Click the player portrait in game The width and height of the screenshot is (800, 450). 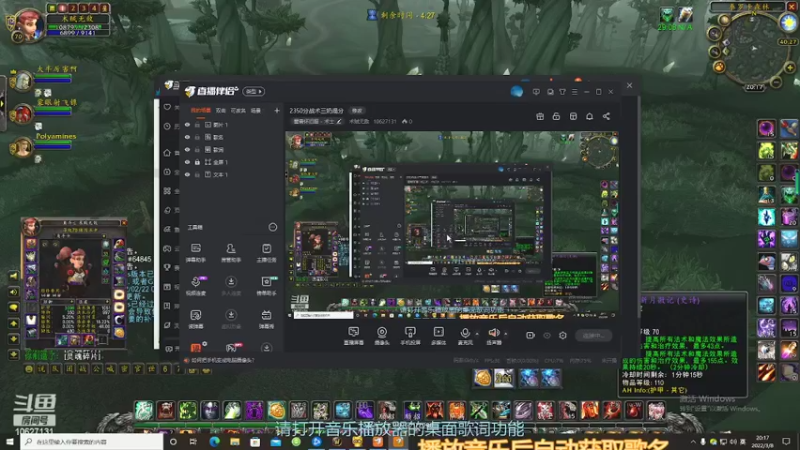[29, 24]
